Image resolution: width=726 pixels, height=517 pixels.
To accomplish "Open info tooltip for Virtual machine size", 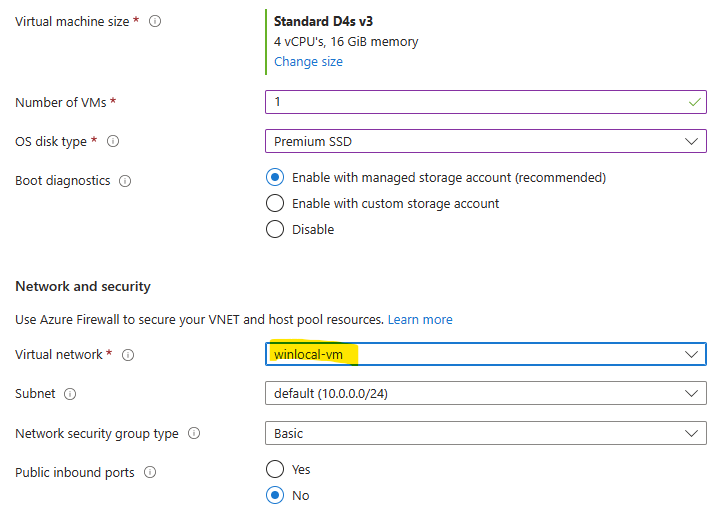I will (155, 21).
